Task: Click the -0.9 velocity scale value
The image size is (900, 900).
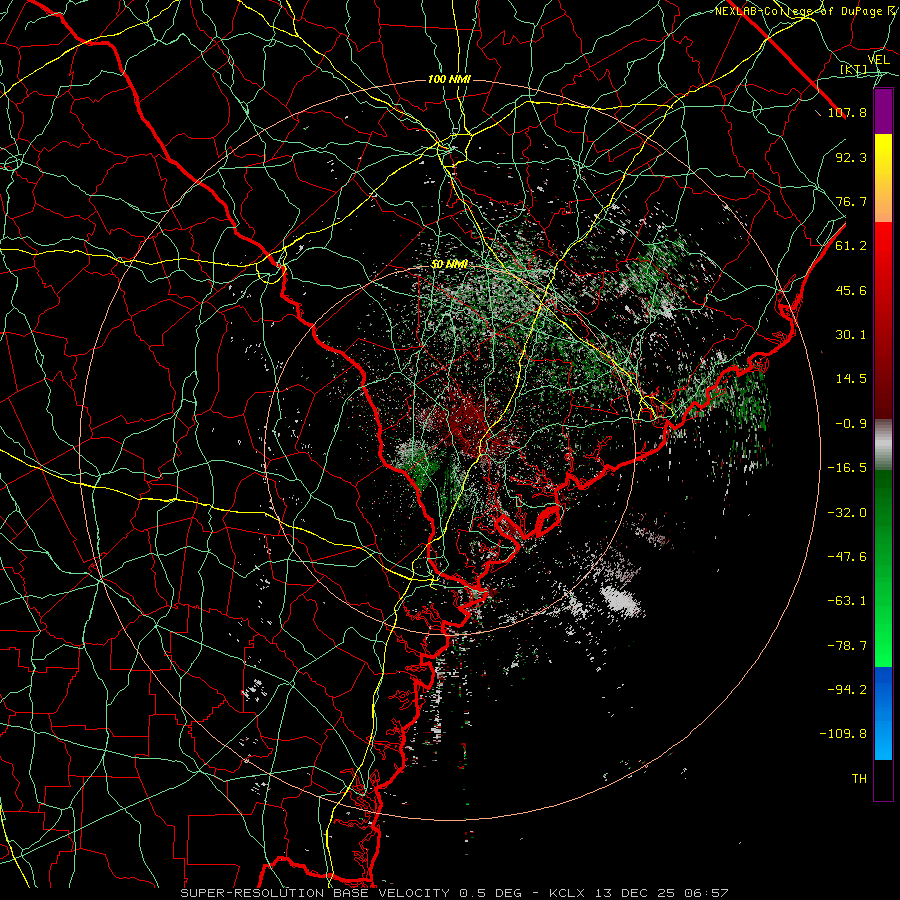Action: click(851, 424)
